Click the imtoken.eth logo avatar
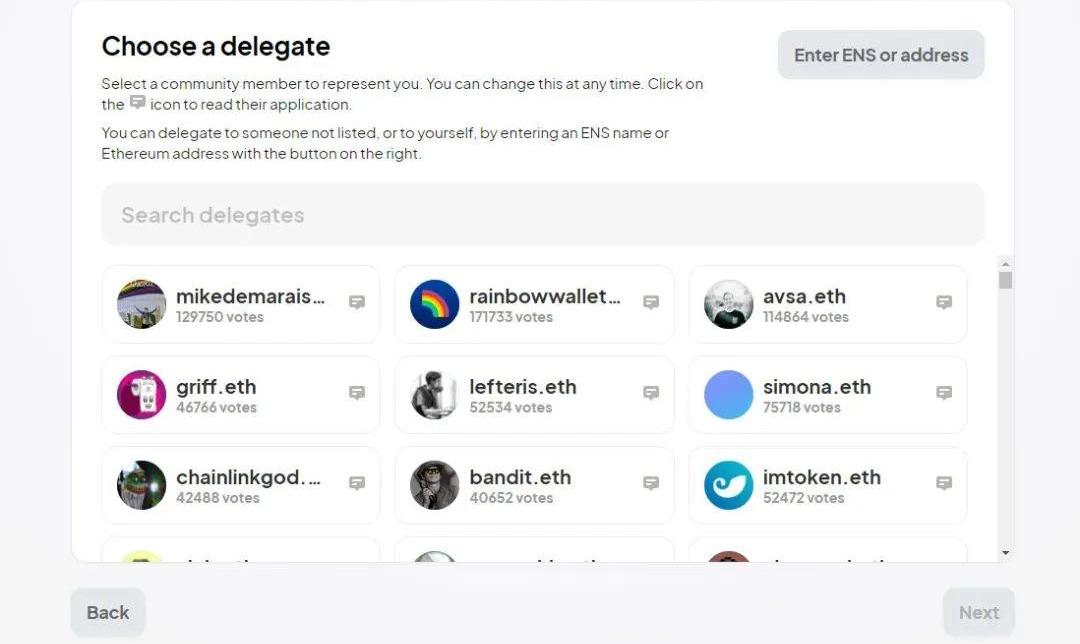This screenshot has height=644, width=1080. click(x=728, y=485)
